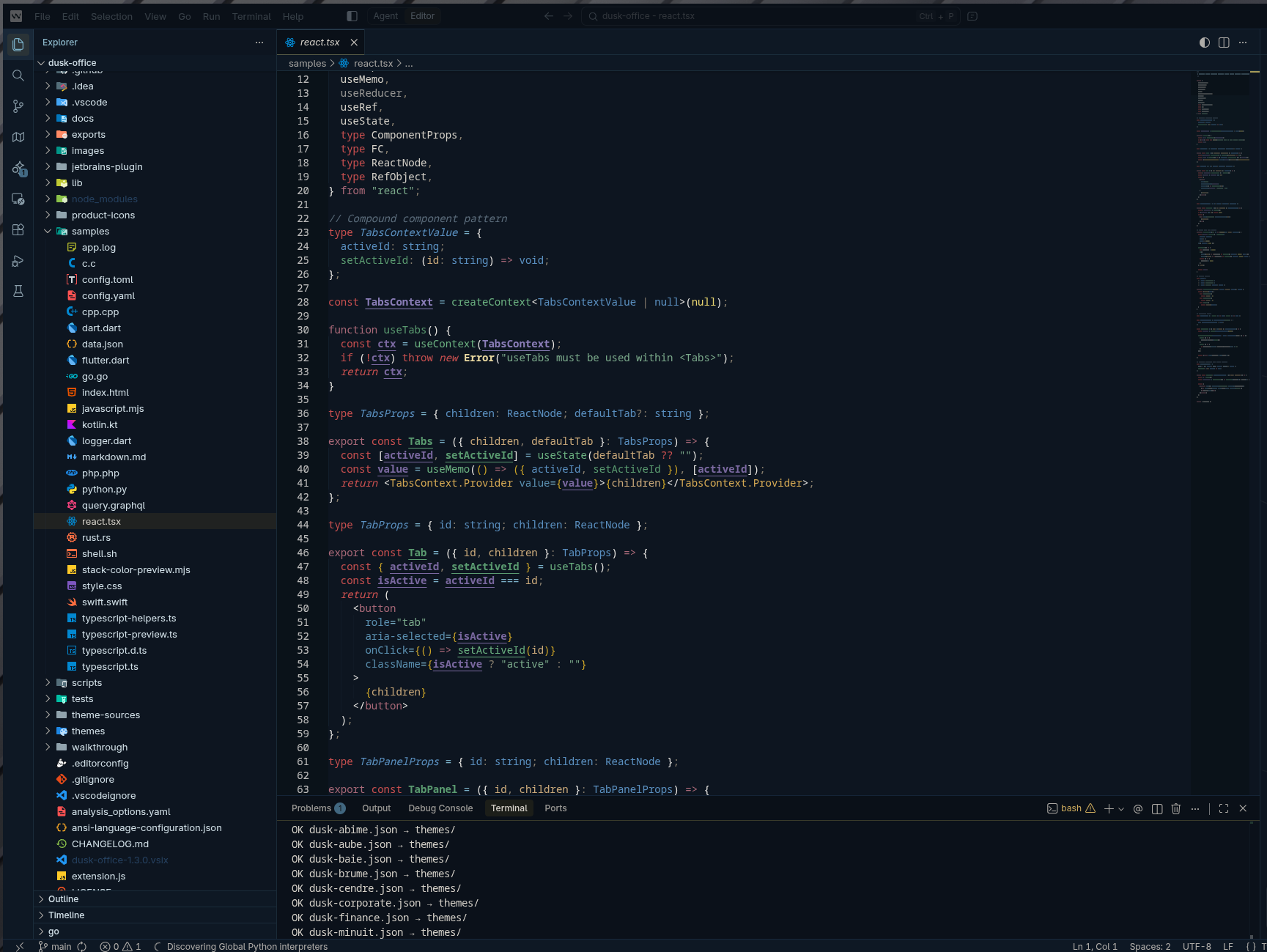Screen dimensions: 1267x952
Task: Click the app logo in title bar
Action: click(16, 16)
